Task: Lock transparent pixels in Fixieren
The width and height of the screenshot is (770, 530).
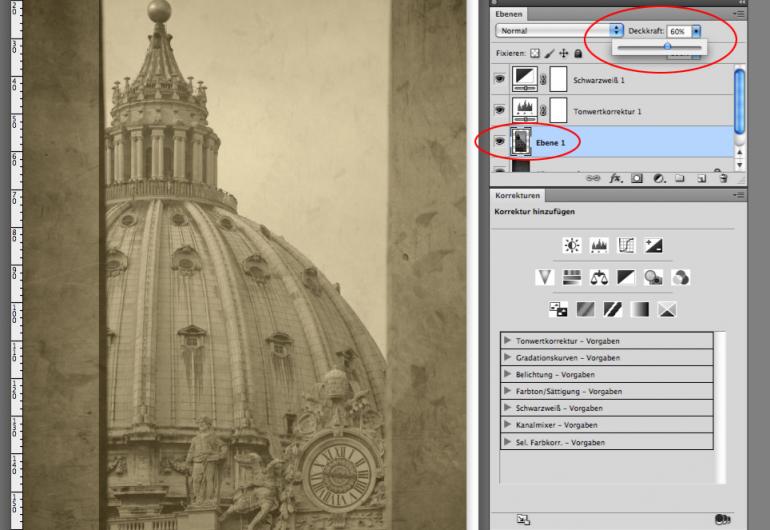Action: point(535,53)
